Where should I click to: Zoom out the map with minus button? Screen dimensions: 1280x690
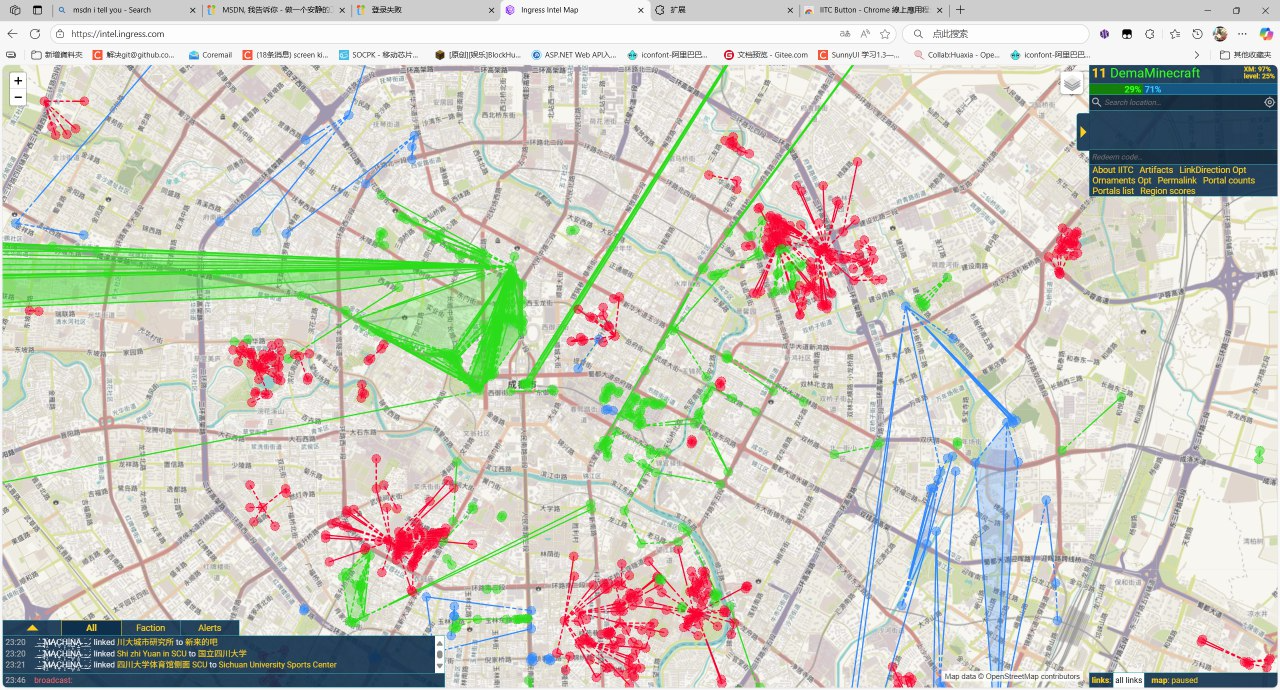pyautogui.click(x=18, y=97)
